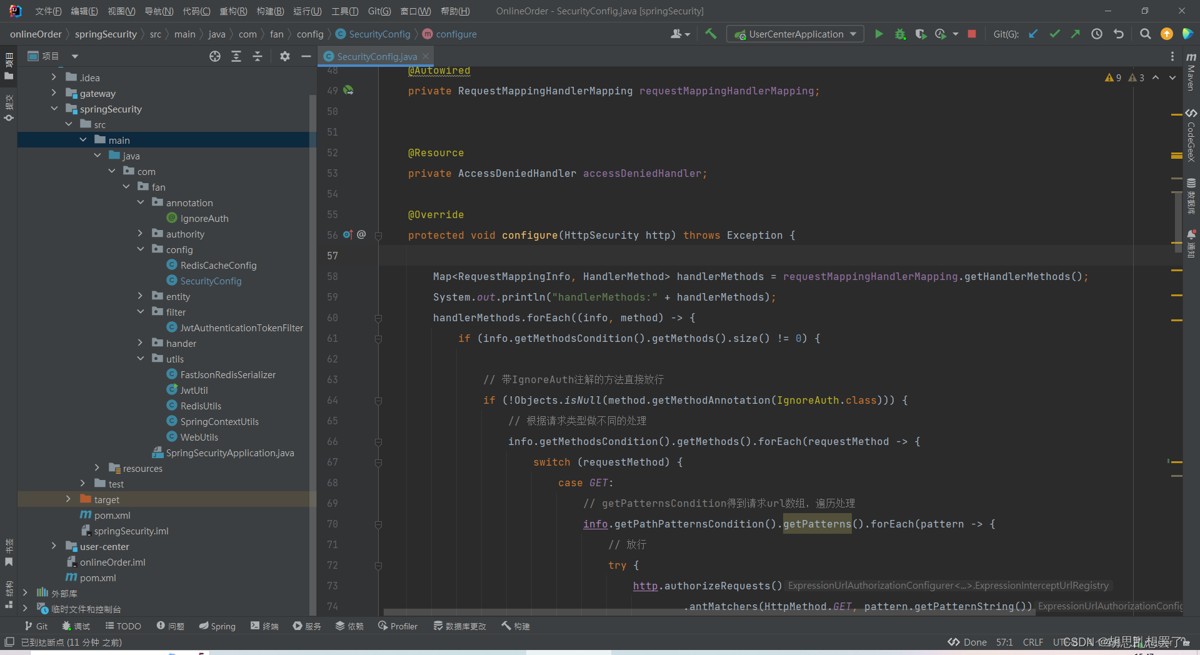Open Git history via the clock icon
1200x655 pixels.
pos(1097,34)
